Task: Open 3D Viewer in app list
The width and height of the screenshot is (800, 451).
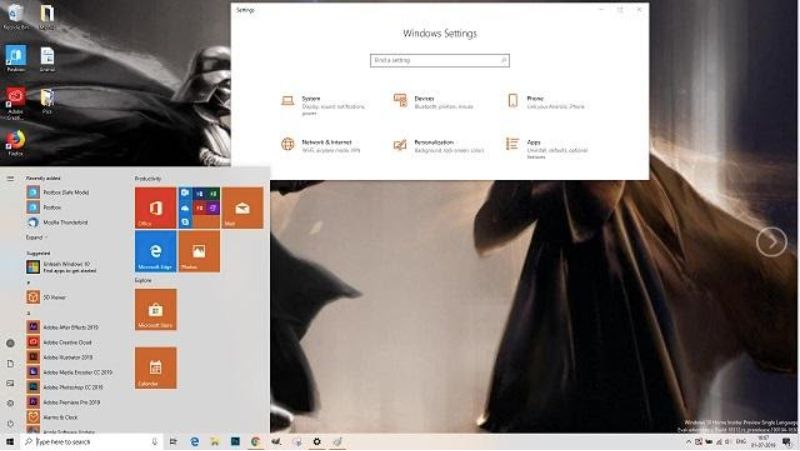Action: point(46,297)
